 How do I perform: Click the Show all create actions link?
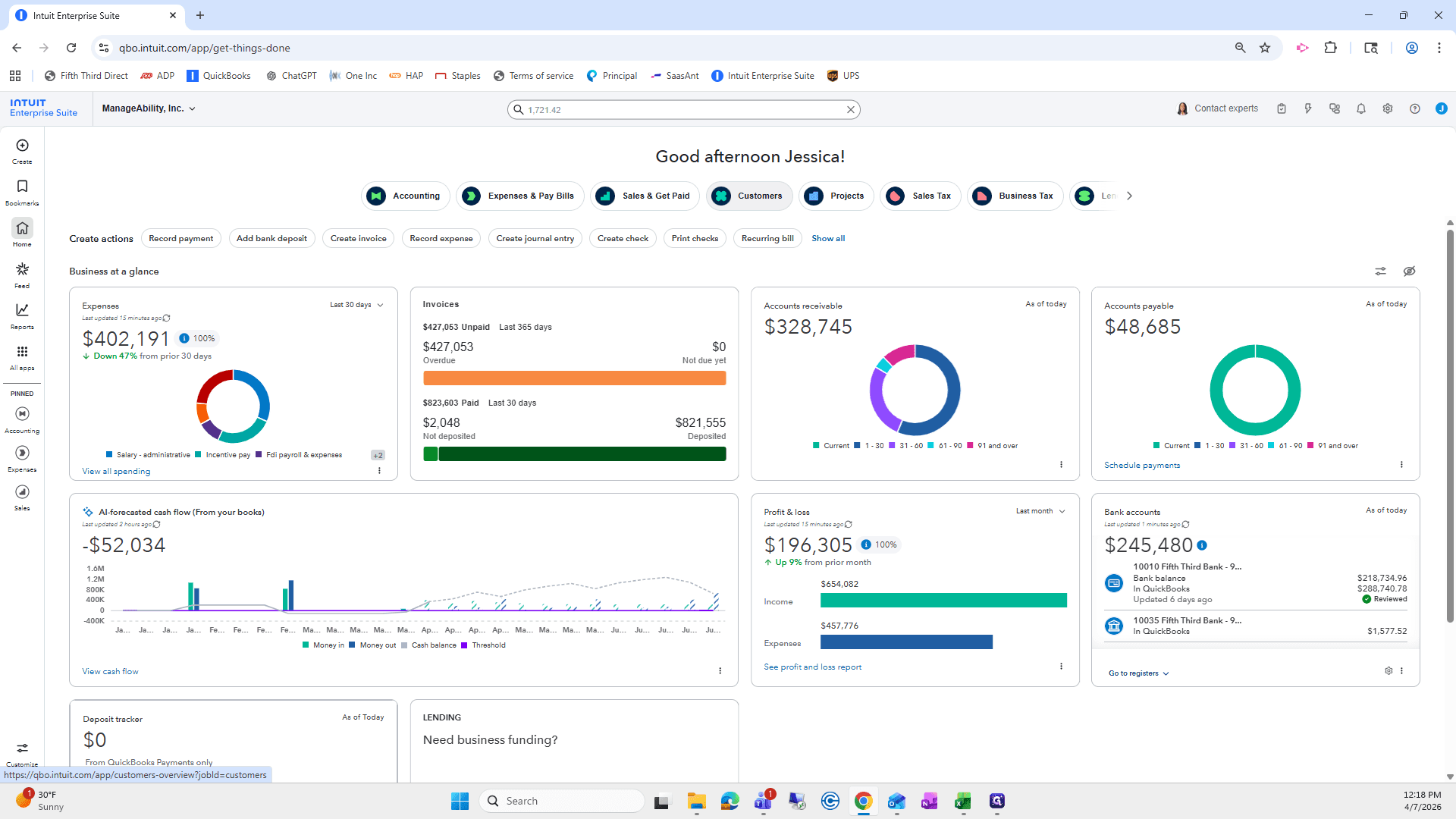(x=828, y=238)
